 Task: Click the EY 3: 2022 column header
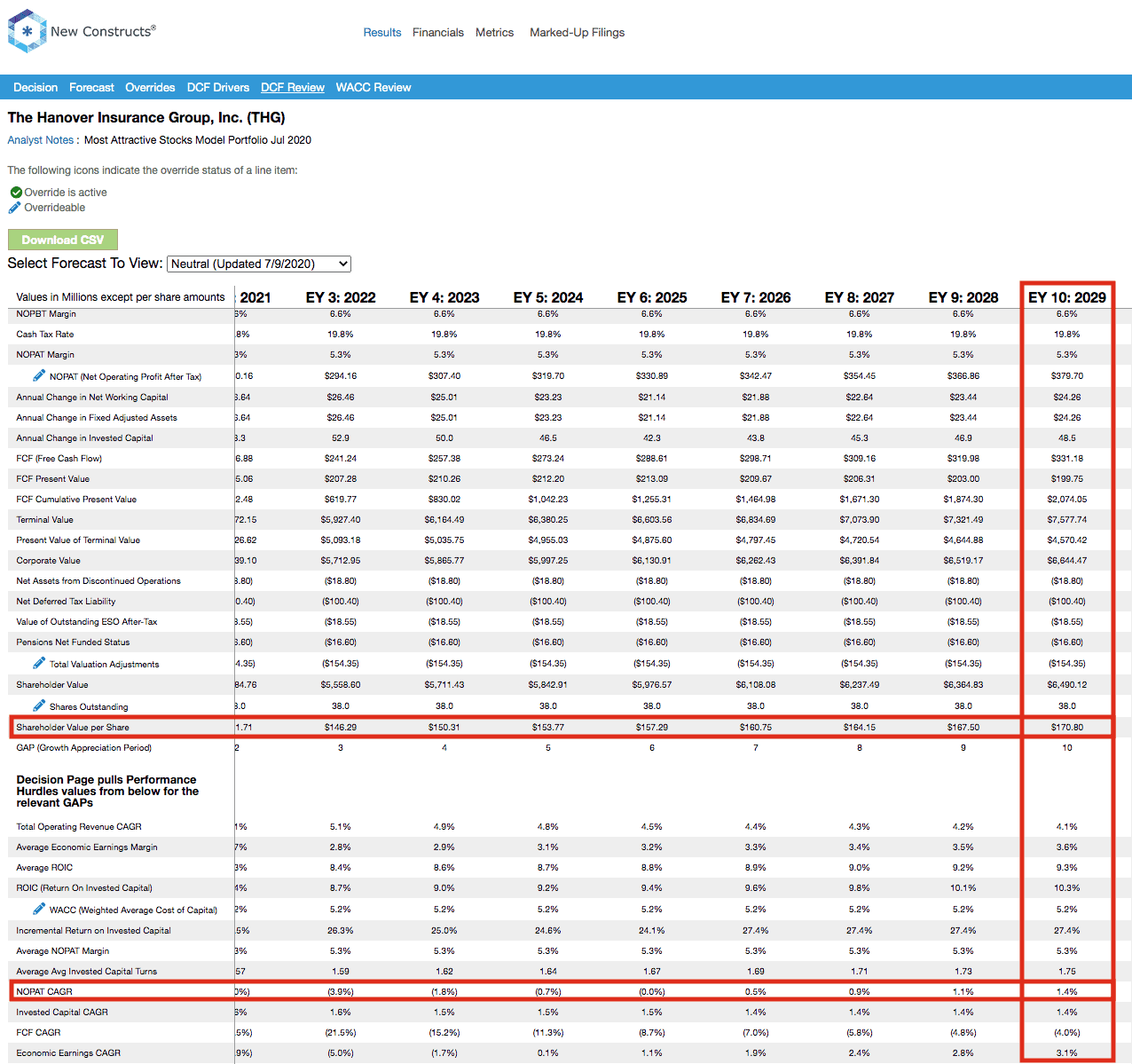point(341,297)
